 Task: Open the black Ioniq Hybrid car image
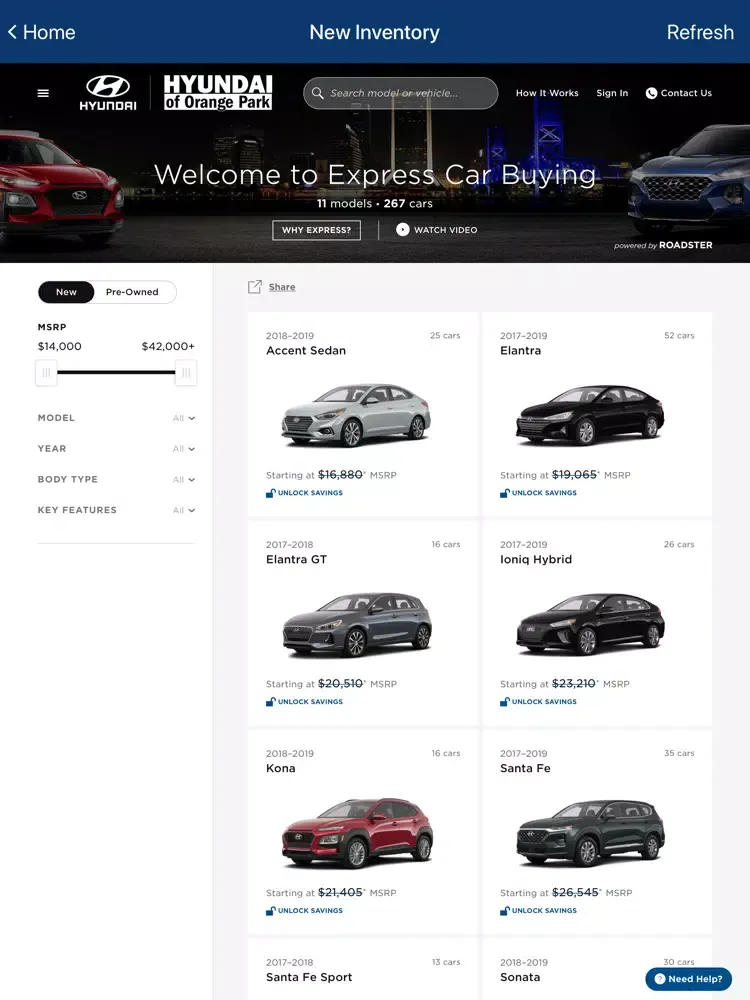(x=590, y=624)
